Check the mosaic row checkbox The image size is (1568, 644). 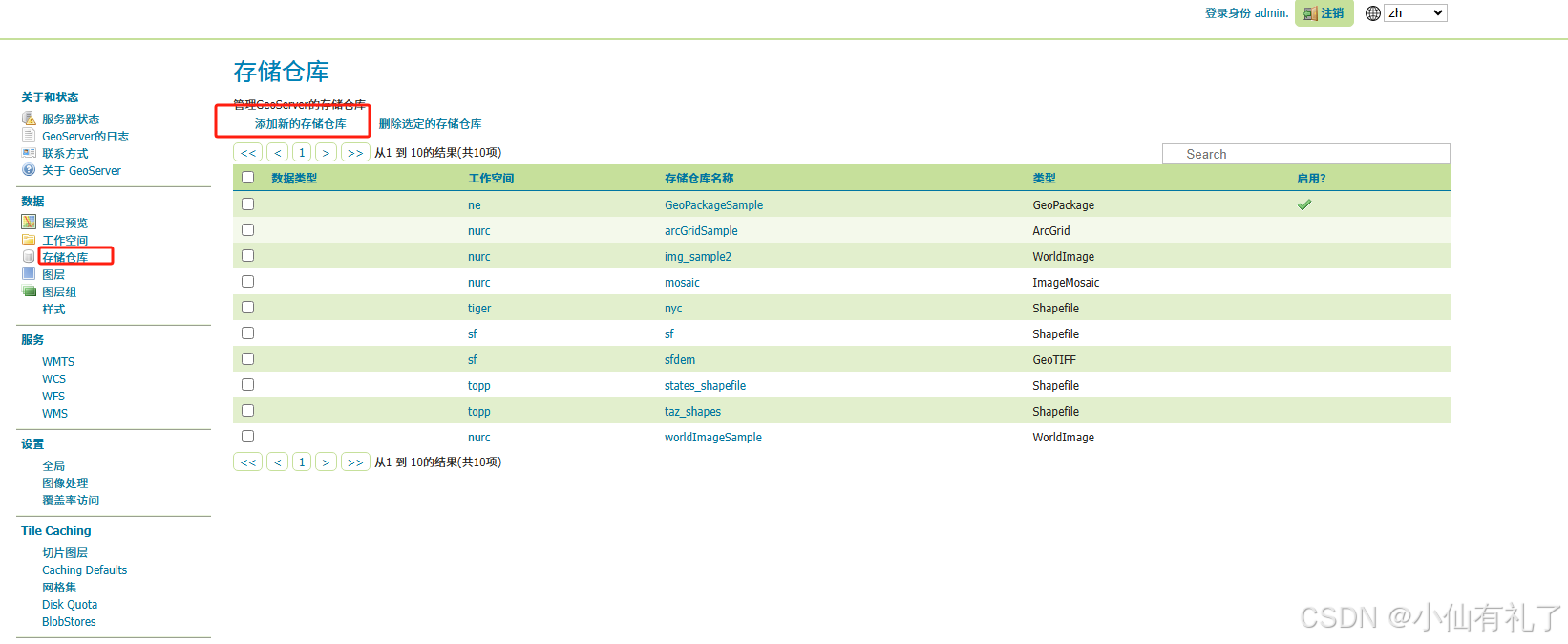pyautogui.click(x=248, y=282)
